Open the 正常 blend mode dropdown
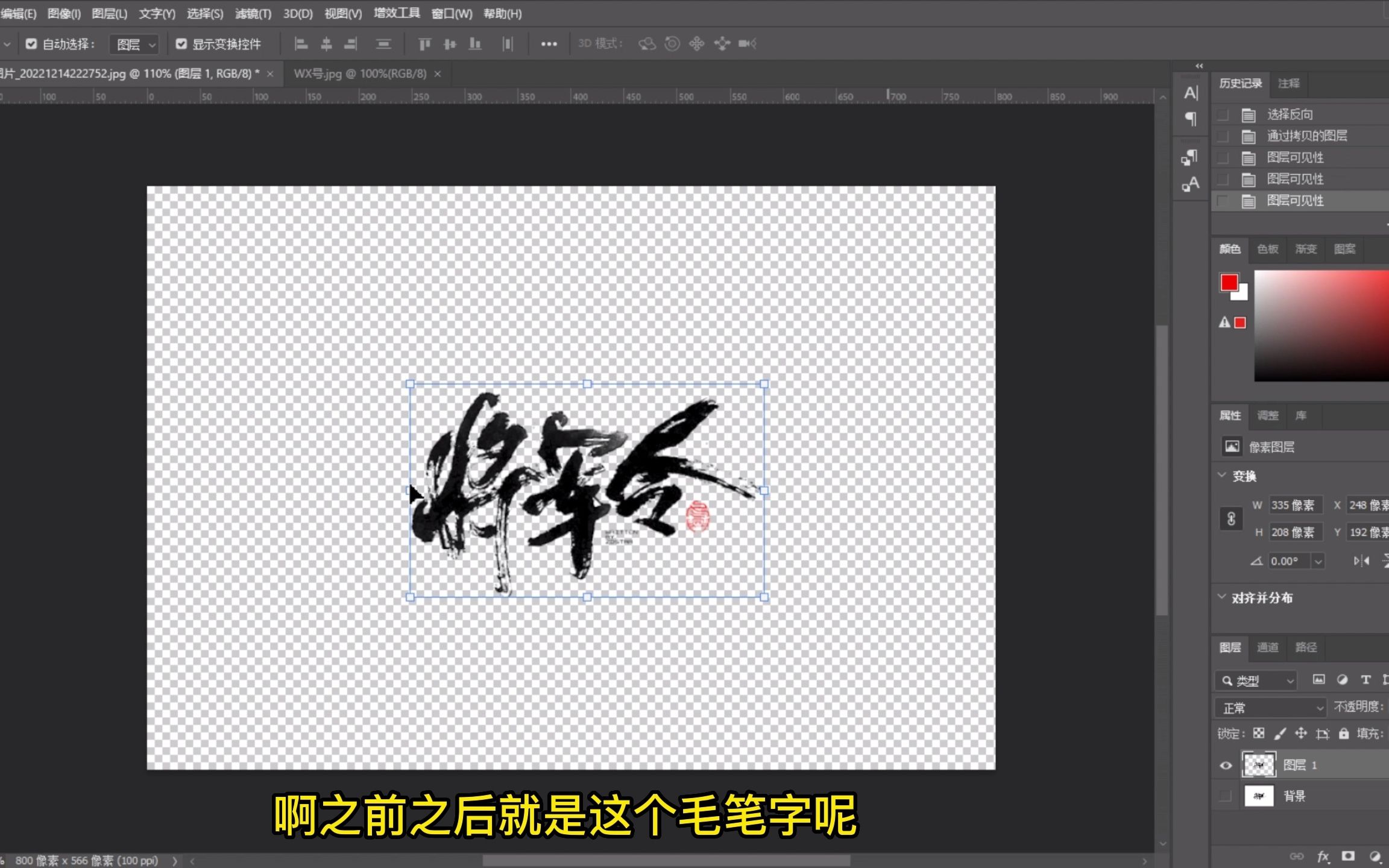The height and width of the screenshot is (868, 1389). [x=1271, y=708]
